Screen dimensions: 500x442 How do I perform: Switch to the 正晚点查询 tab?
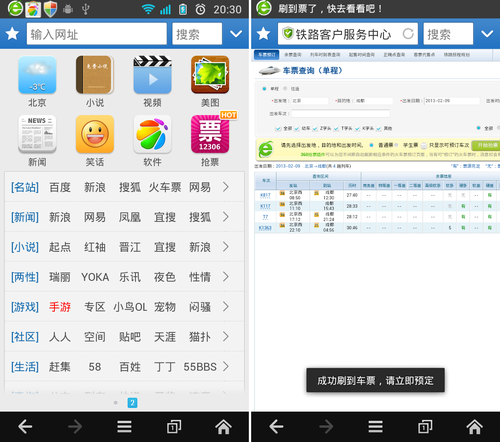click(x=394, y=55)
